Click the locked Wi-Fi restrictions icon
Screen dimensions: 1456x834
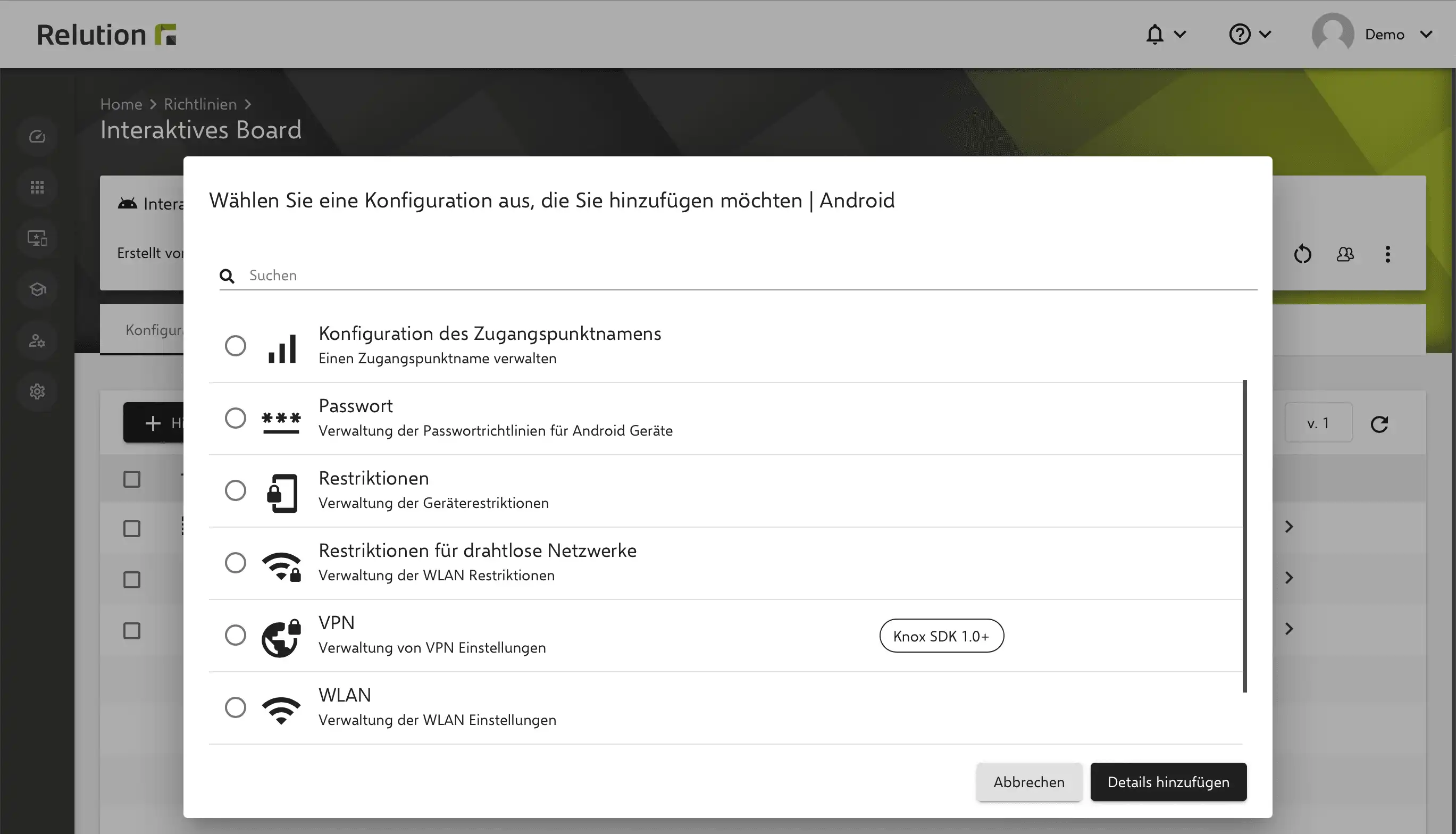pos(281,567)
